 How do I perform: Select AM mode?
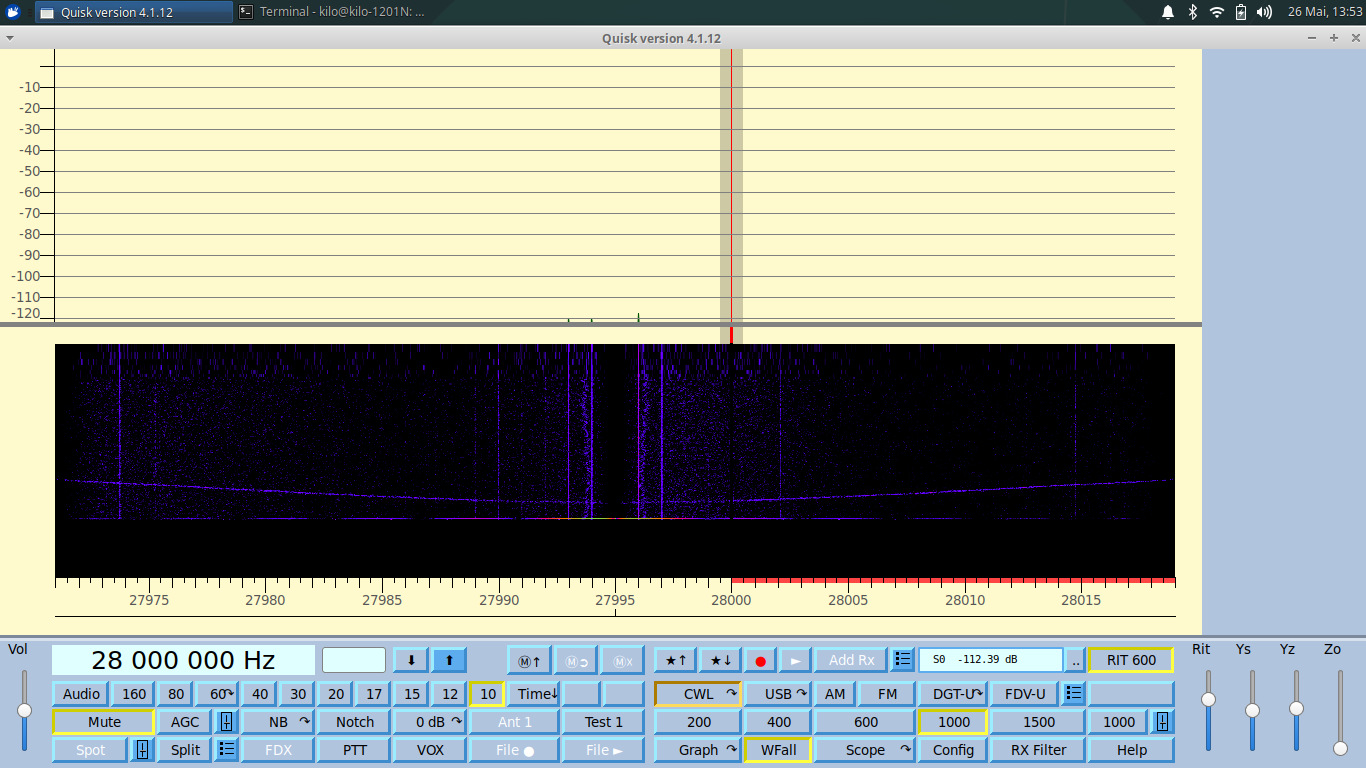pyautogui.click(x=835, y=694)
